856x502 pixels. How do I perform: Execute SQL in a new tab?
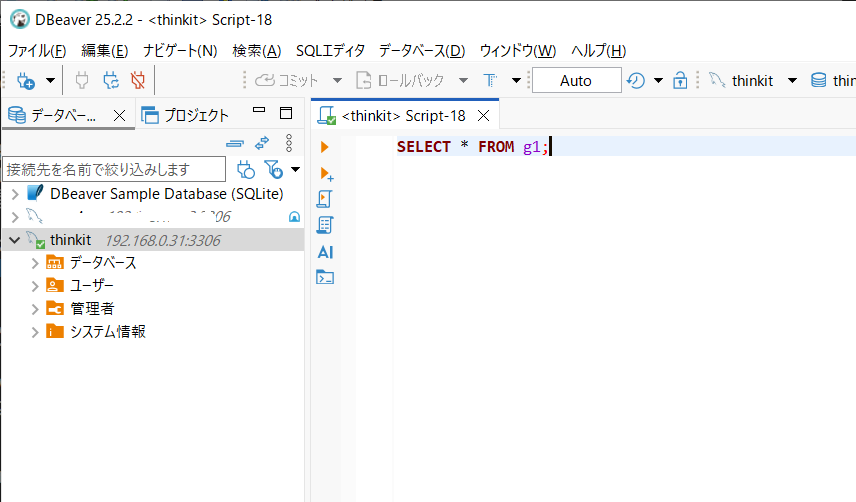[x=326, y=173]
